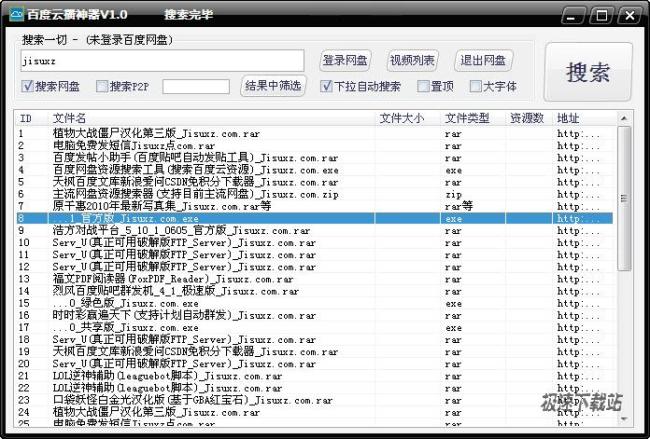Viewport: 650px width, 439px height.
Task: Maximize the 百度云播神器 window
Action: [x=601, y=16]
